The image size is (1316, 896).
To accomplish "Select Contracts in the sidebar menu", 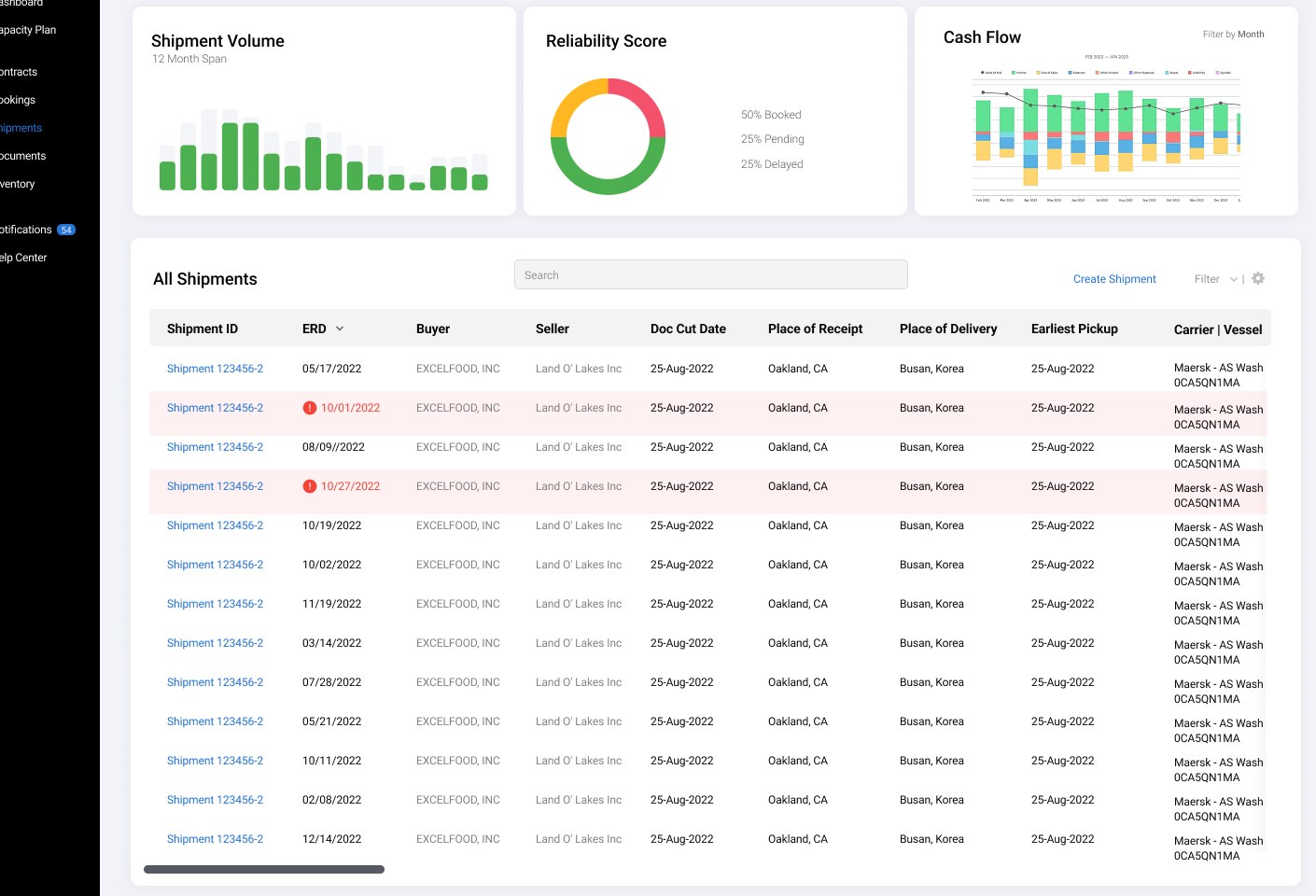I will [x=19, y=72].
